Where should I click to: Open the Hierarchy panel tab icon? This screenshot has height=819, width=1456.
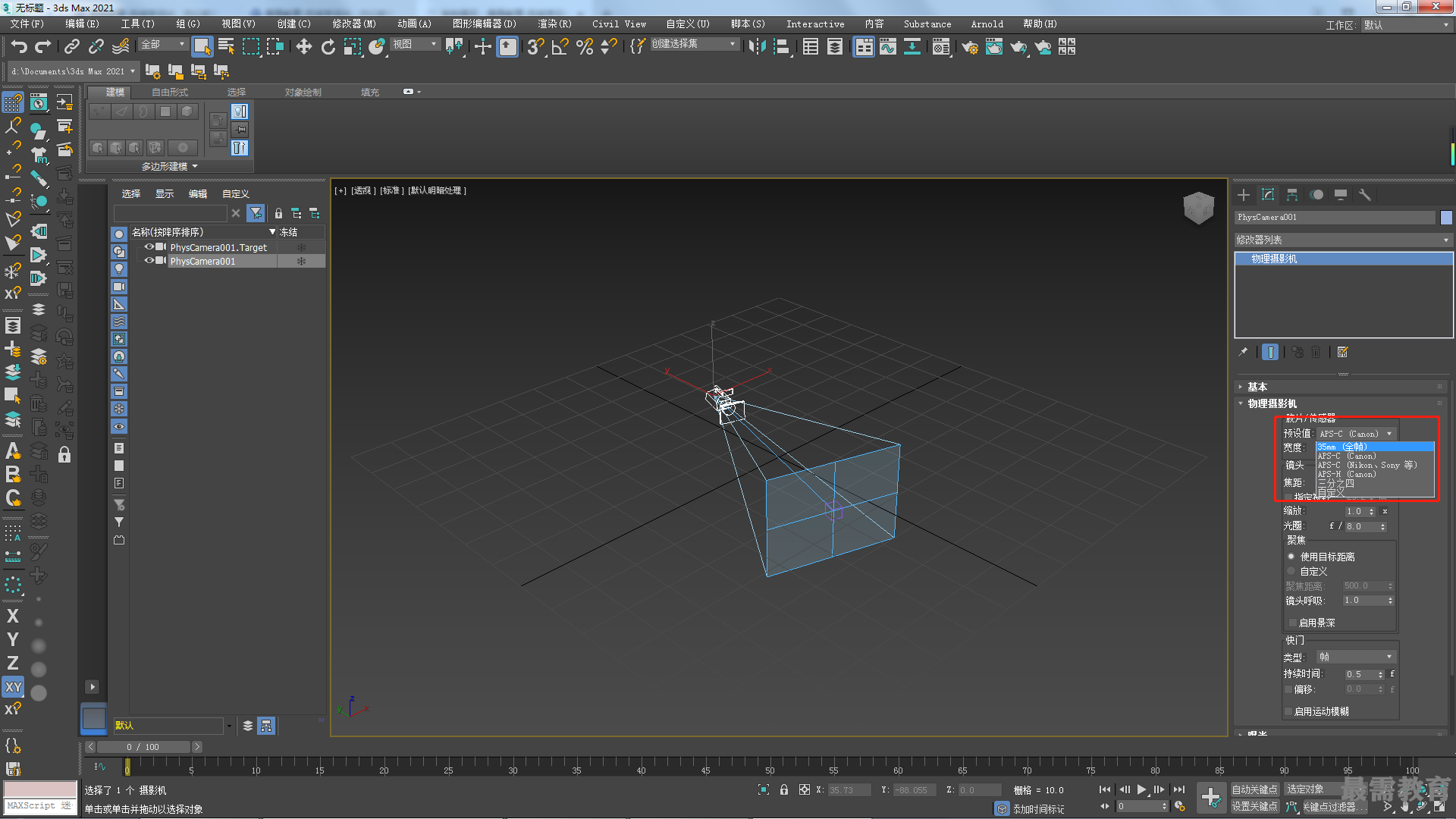(1292, 195)
